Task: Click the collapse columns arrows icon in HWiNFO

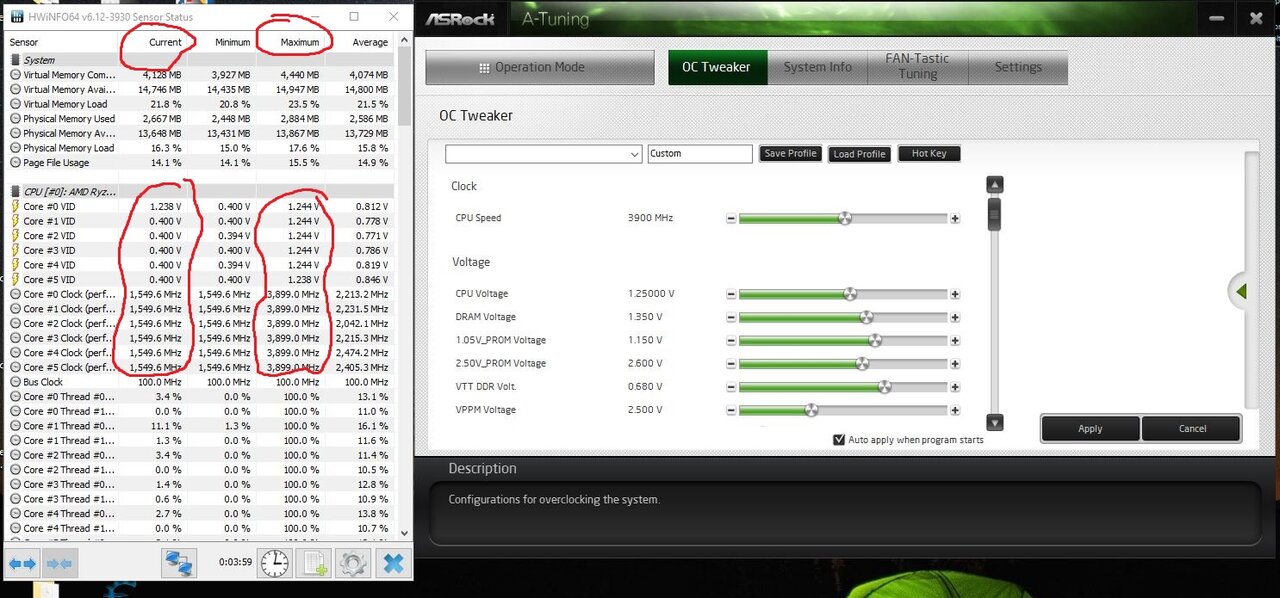Action: 59,564
